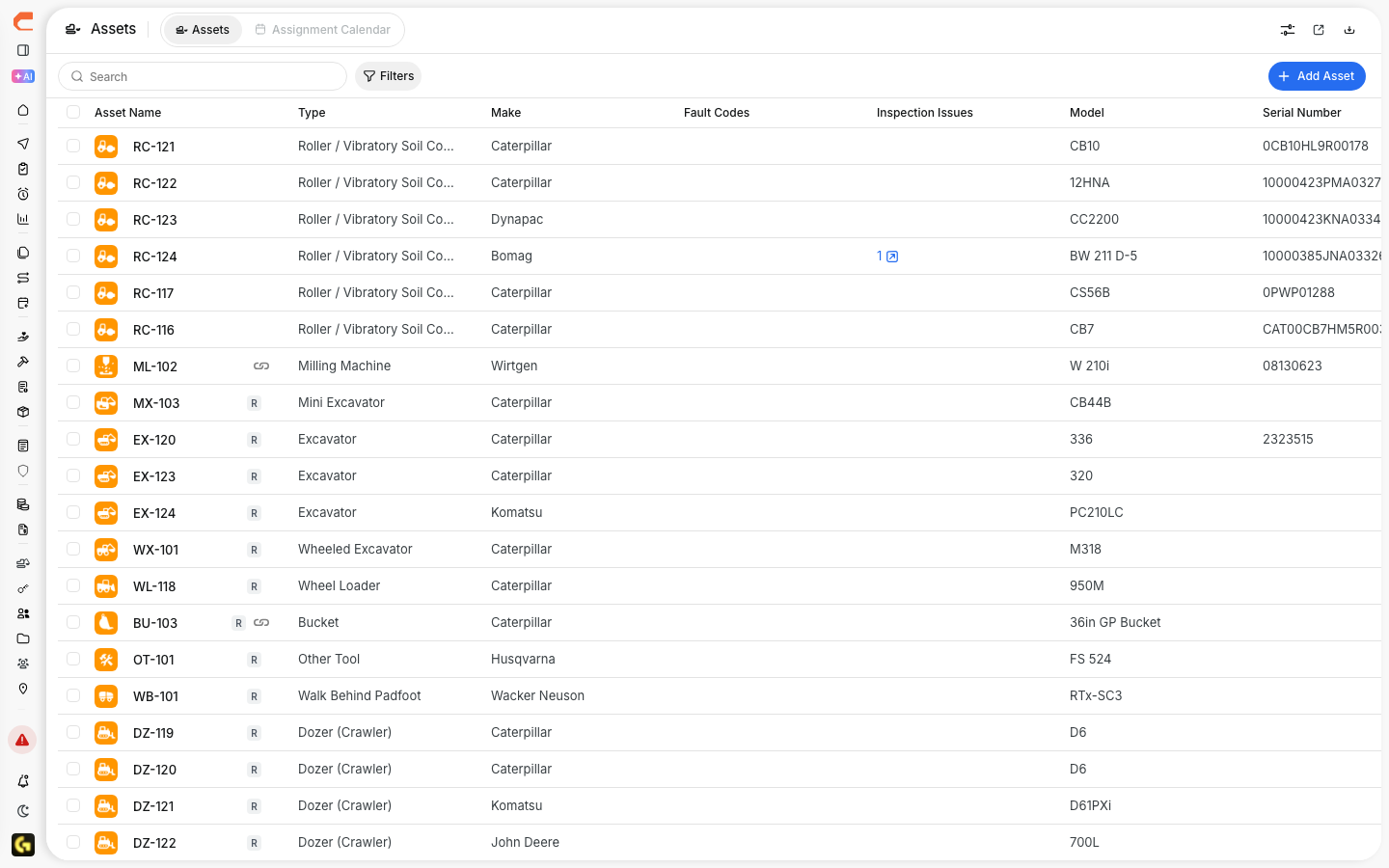Select the DZ-122 row checkbox
1389x868 pixels.
(73, 843)
